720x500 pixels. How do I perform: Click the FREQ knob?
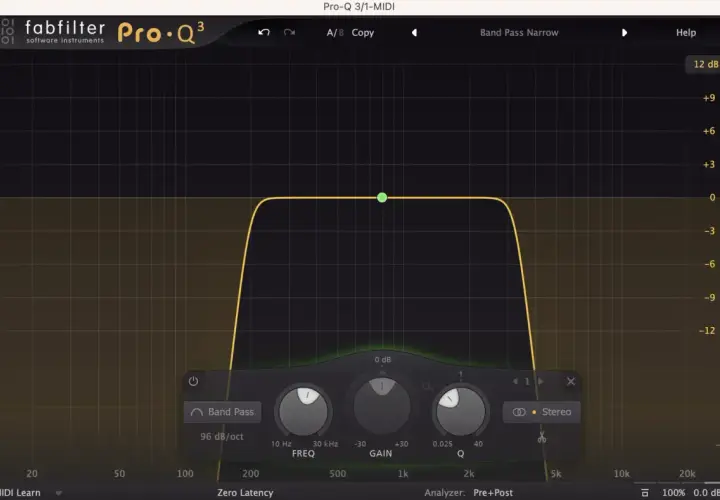(x=304, y=412)
